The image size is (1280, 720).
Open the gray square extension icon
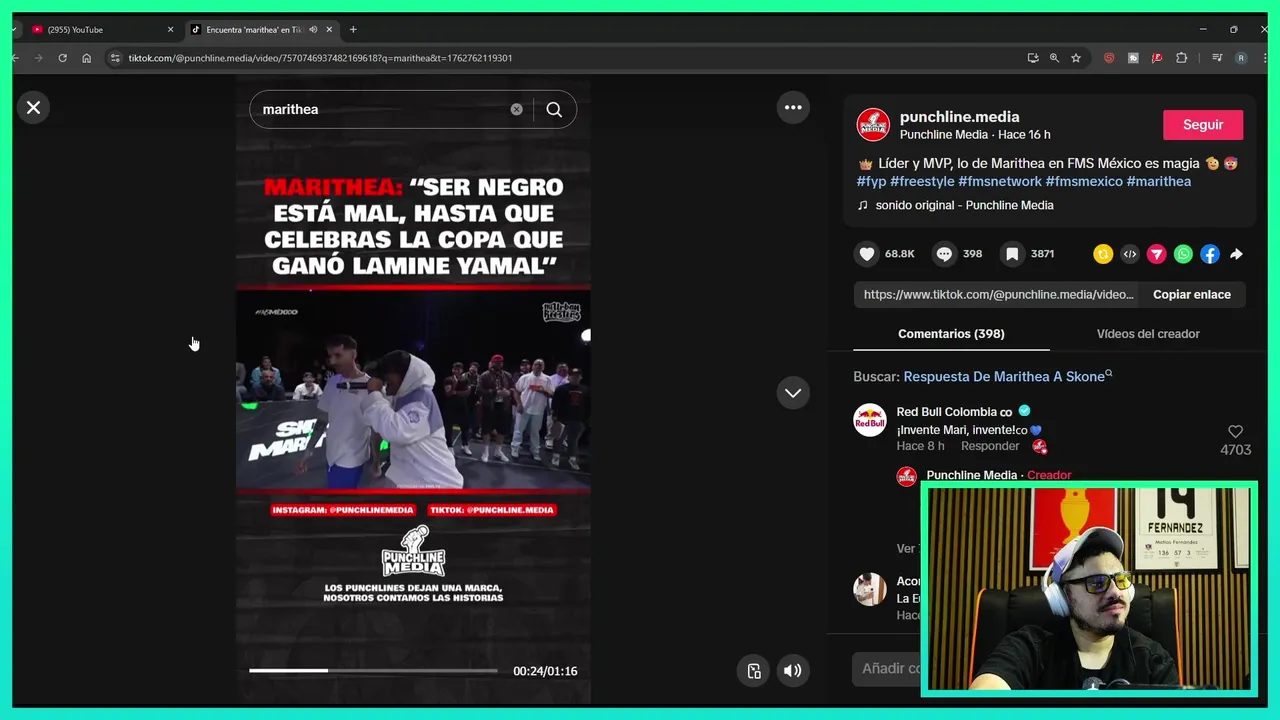pyautogui.click(x=1133, y=58)
